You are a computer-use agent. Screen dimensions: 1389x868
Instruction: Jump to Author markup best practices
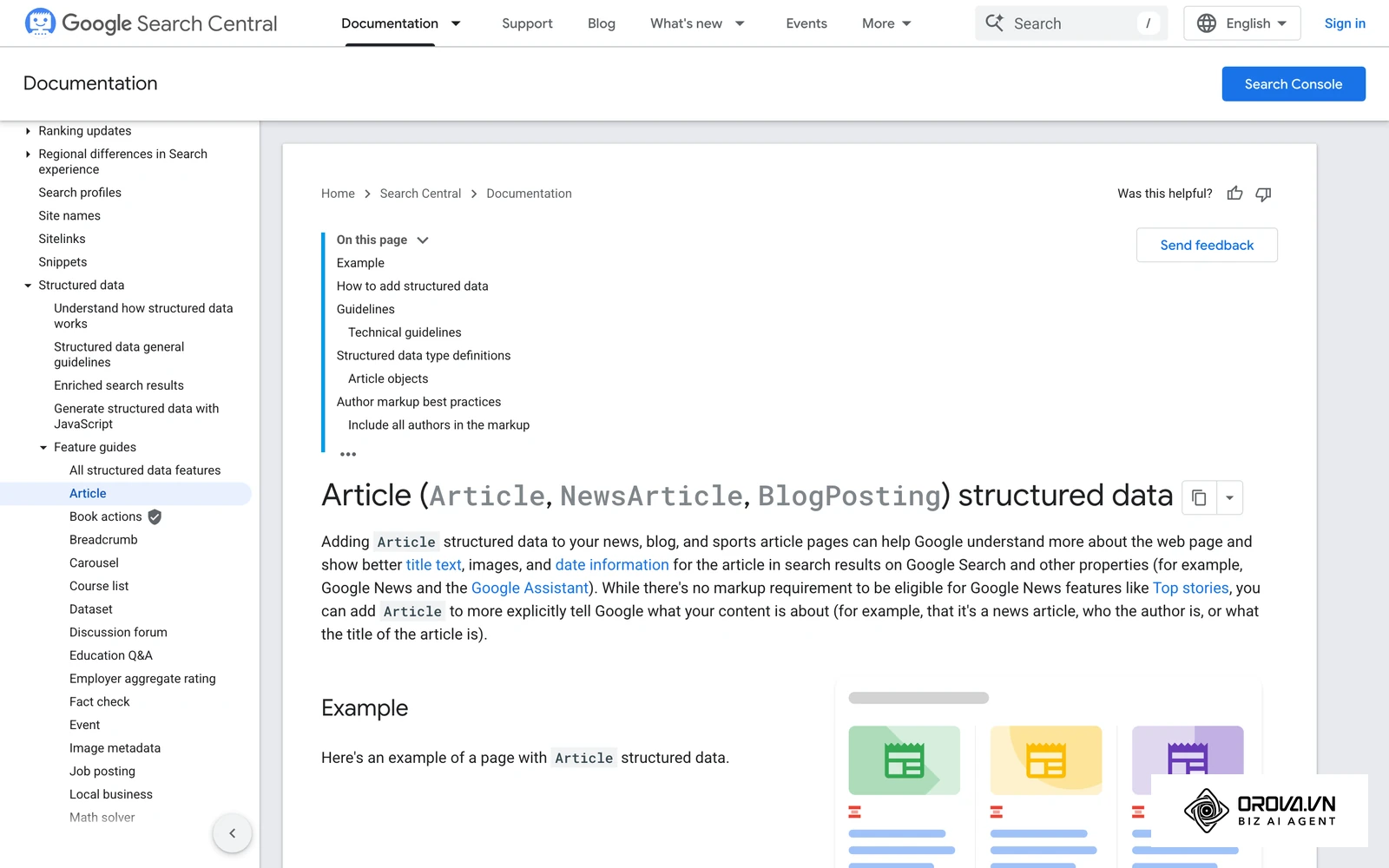pyautogui.click(x=418, y=402)
